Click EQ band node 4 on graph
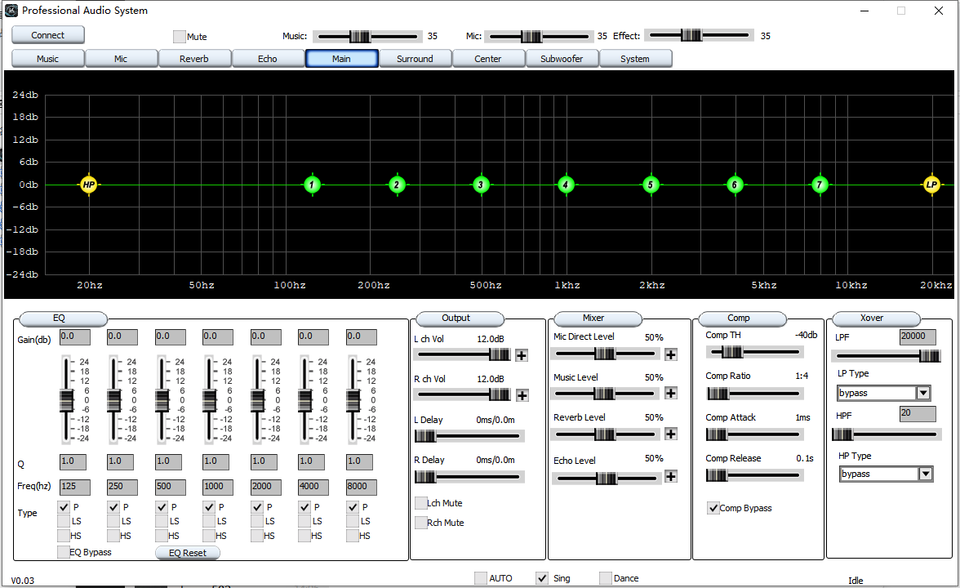This screenshot has height=588, width=960. pyautogui.click(x=566, y=185)
